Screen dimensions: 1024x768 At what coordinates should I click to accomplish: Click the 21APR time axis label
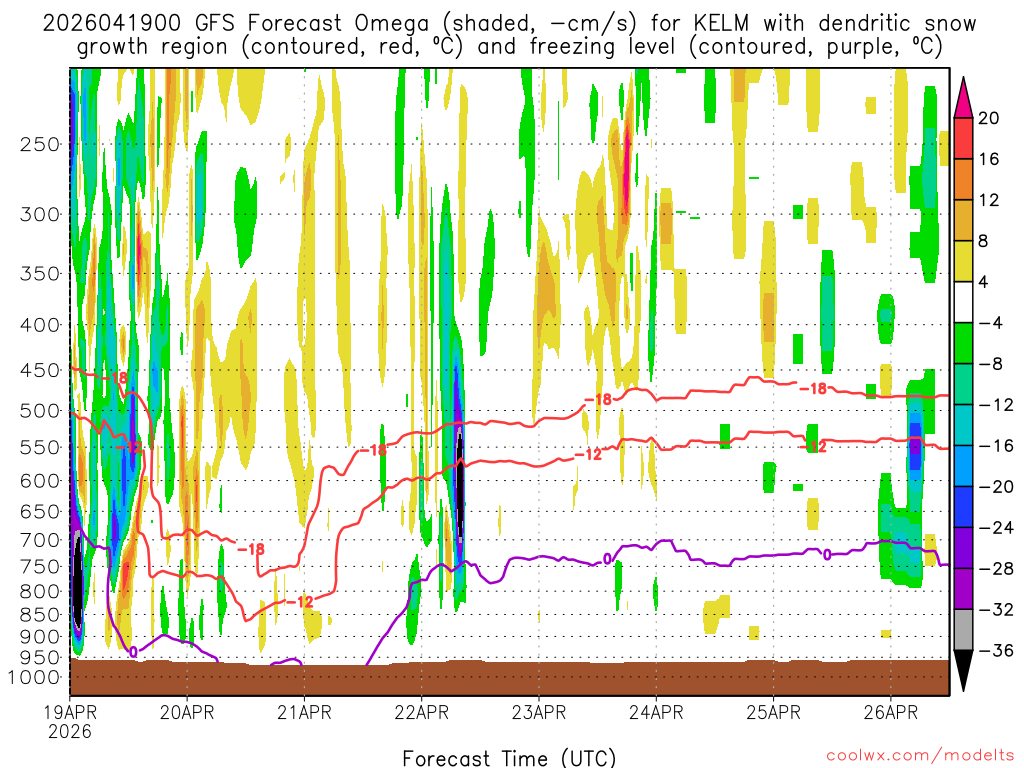304,712
